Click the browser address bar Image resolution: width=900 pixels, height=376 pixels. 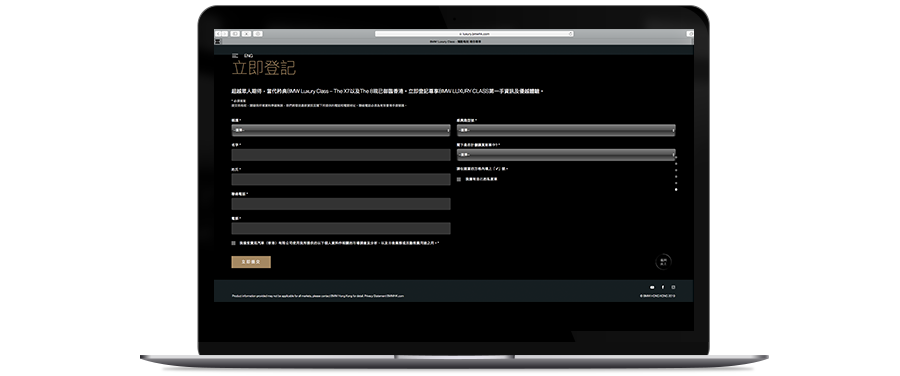point(474,34)
